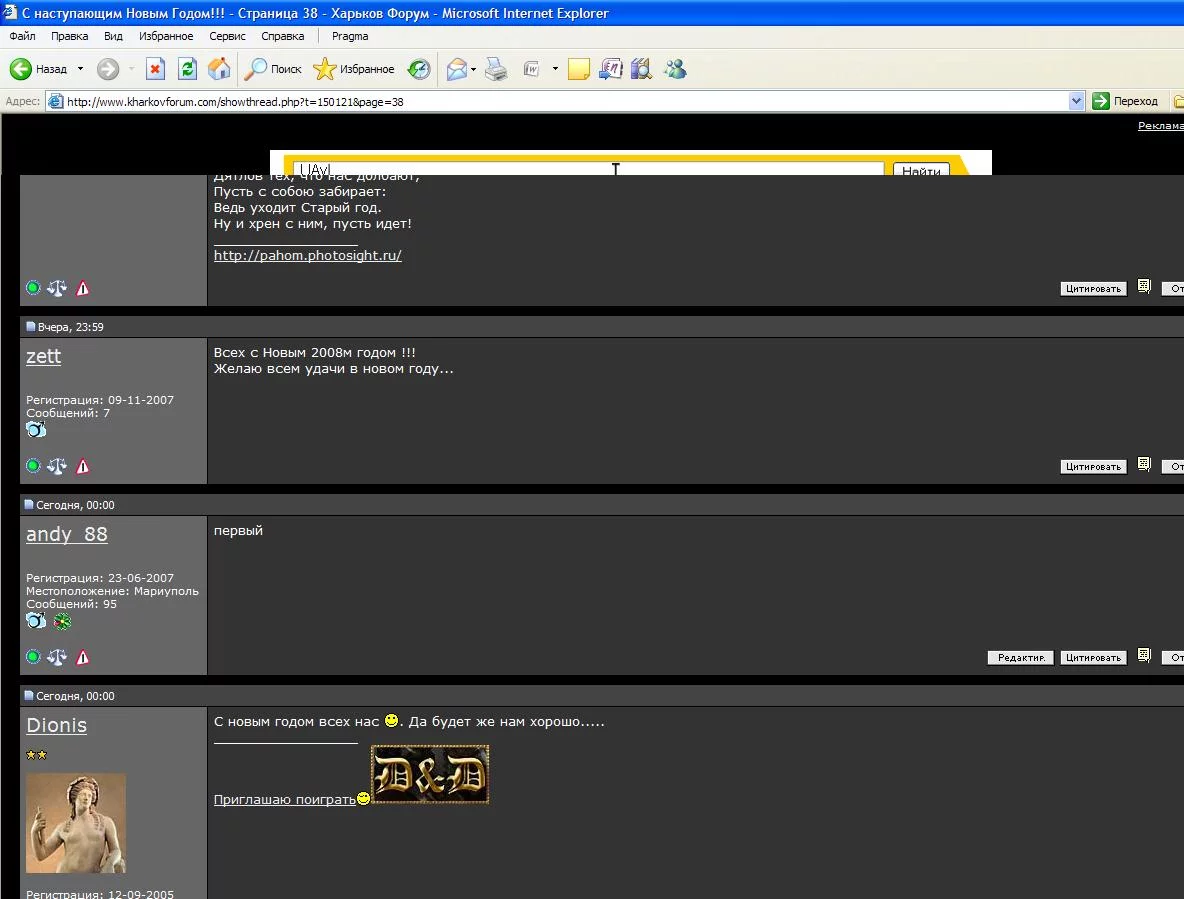
Task: Click the post icon next to Вчера, 23:59
Action: tap(30, 326)
